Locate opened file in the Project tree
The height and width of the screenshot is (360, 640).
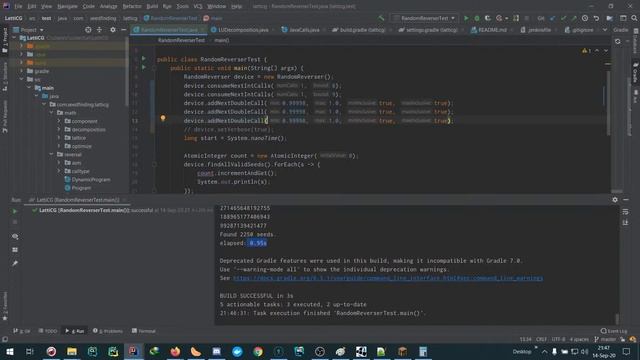(x=88, y=30)
